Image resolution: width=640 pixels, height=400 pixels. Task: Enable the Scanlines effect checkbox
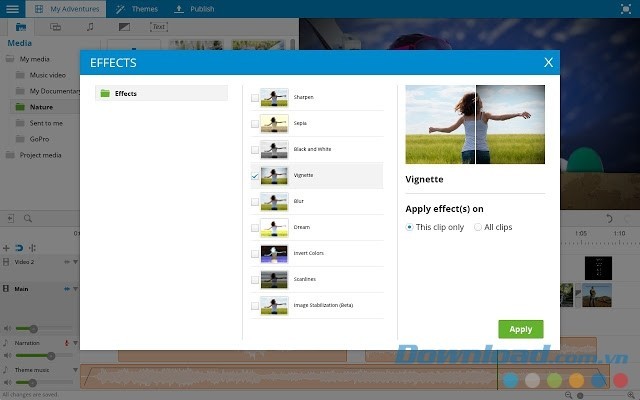[x=255, y=280]
